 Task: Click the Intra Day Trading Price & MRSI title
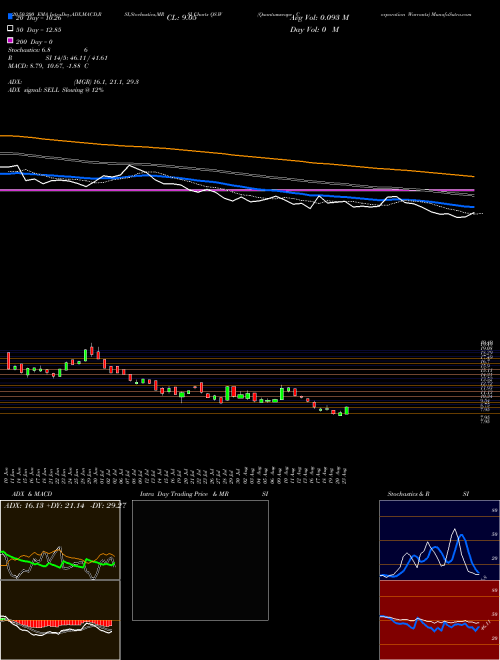point(204,494)
